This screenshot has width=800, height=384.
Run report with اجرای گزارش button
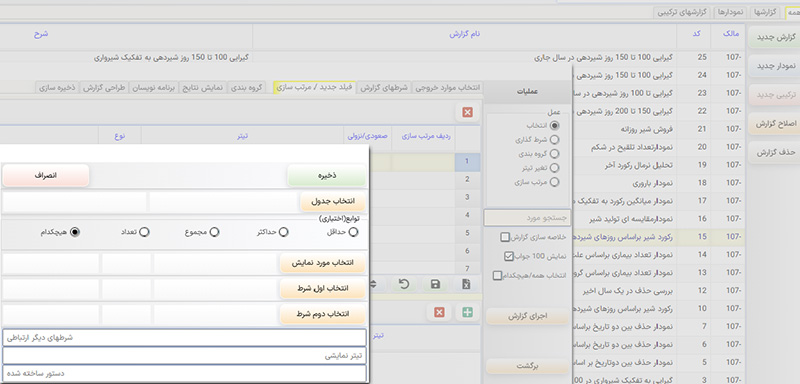click(x=528, y=316)
